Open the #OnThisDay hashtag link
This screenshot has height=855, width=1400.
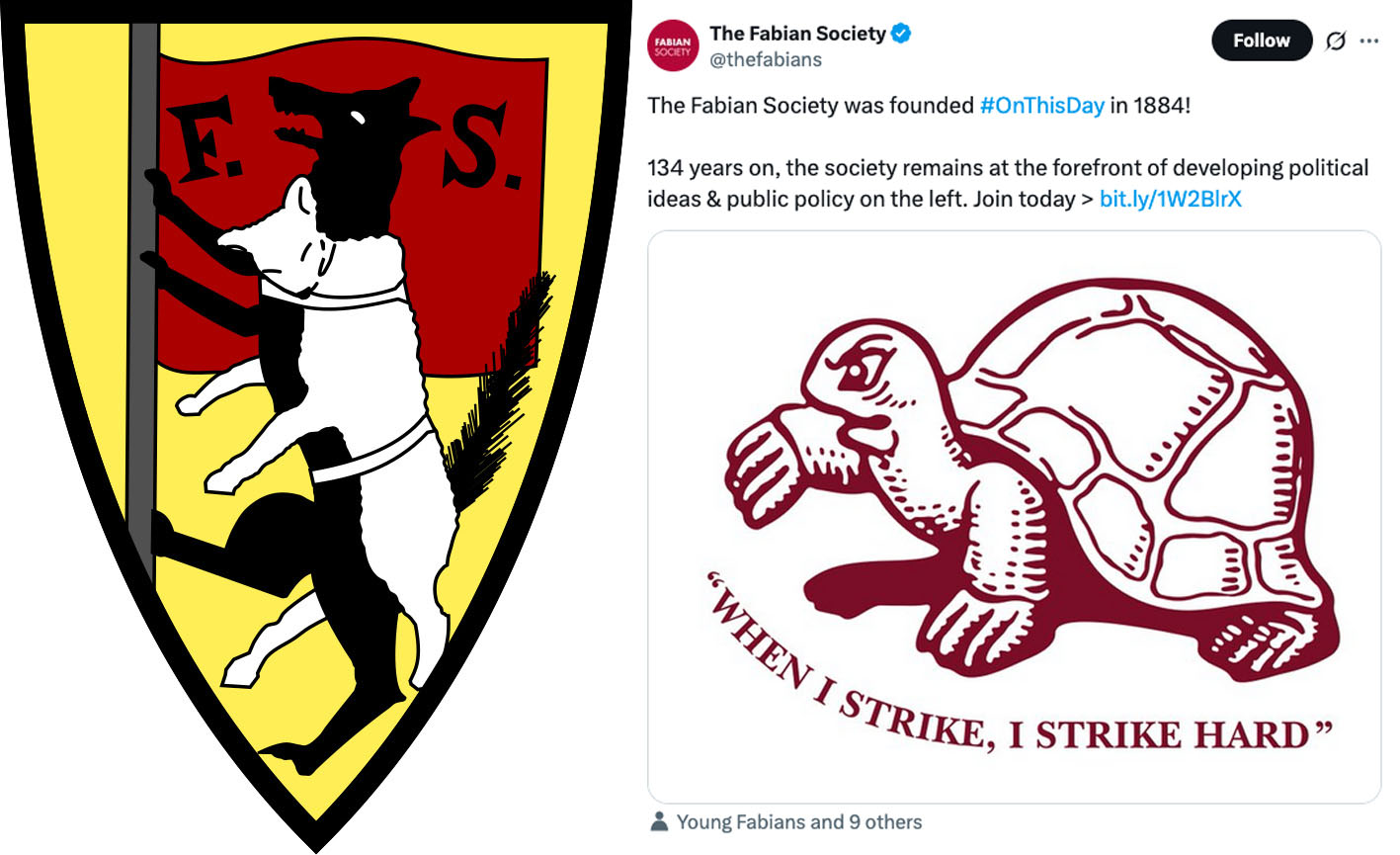click(x=1041, y=105)
